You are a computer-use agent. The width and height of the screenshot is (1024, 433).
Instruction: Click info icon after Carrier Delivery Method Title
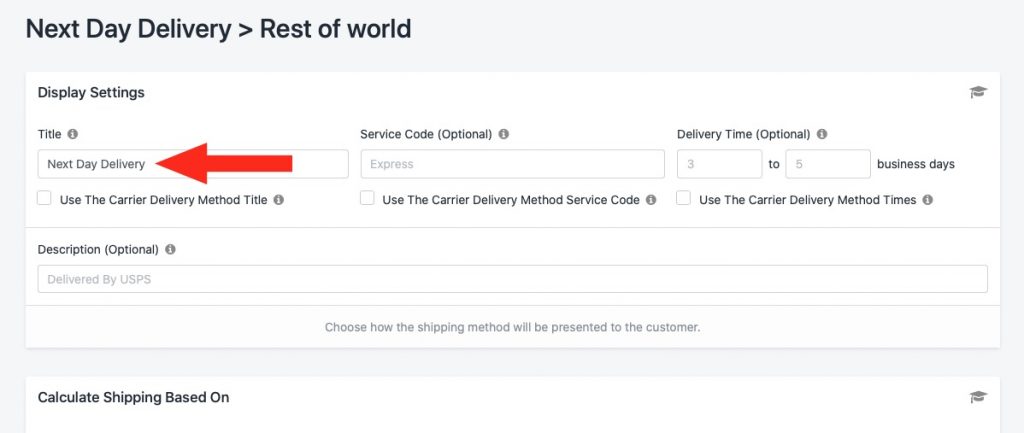[279, 200]
